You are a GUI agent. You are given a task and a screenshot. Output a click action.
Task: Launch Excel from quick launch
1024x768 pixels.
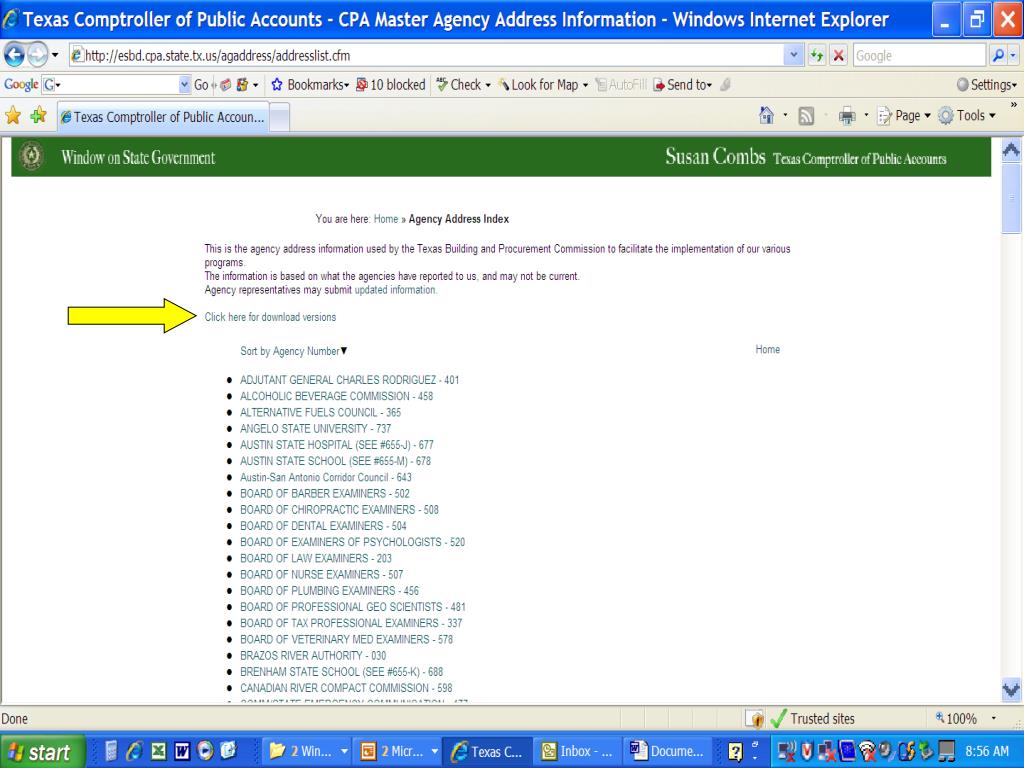click(x=159, y=751)
